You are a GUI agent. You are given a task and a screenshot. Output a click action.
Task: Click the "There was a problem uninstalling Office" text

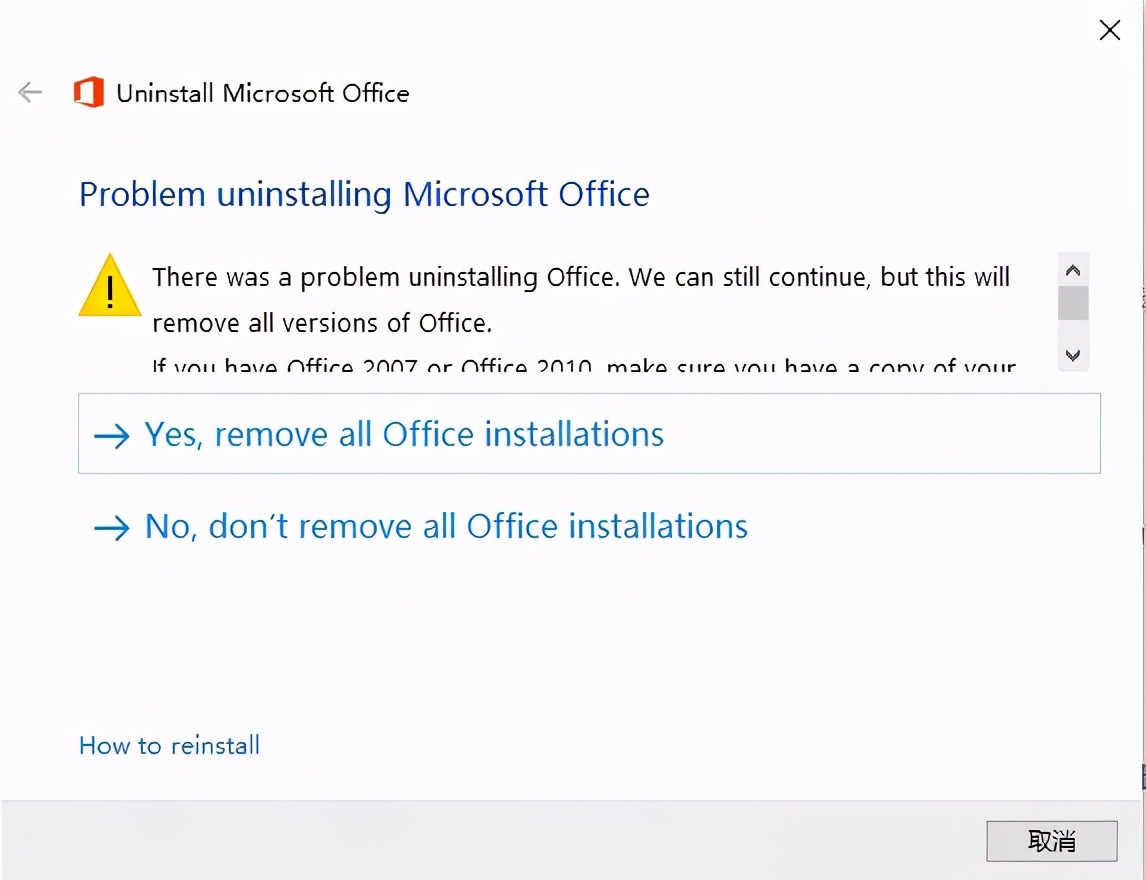click(581, 277)
